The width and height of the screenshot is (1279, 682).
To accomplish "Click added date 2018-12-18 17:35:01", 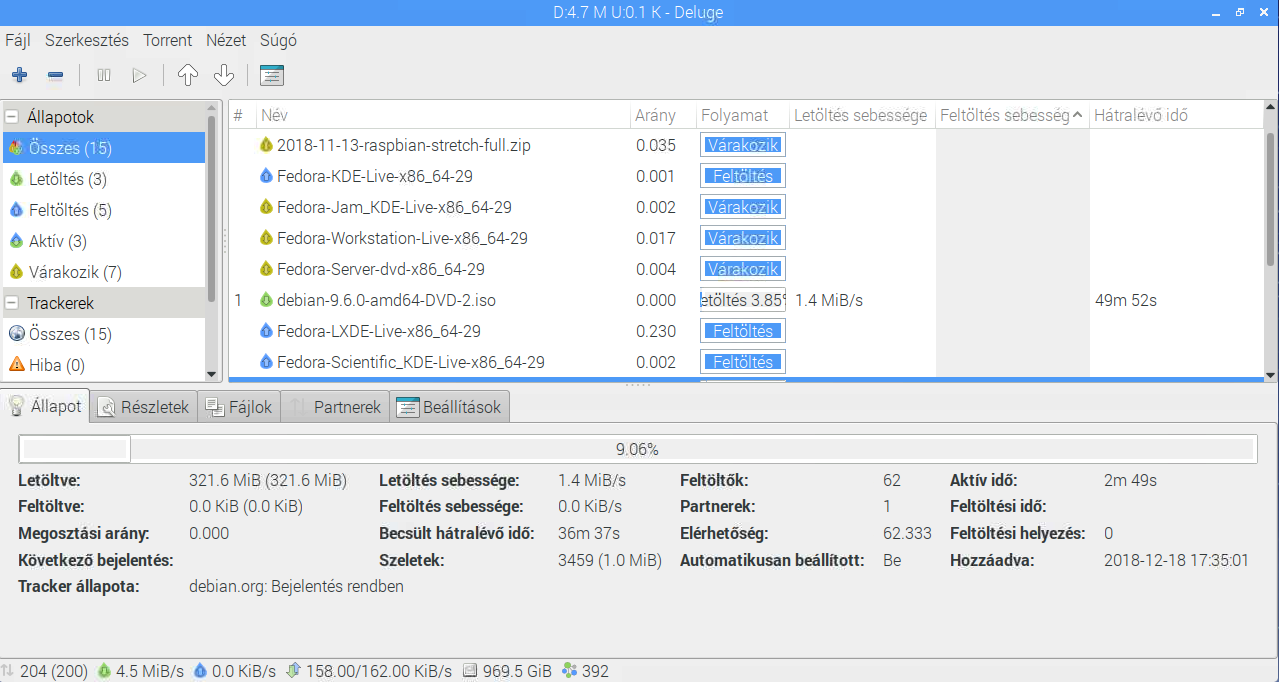I will pos(1176,560).
